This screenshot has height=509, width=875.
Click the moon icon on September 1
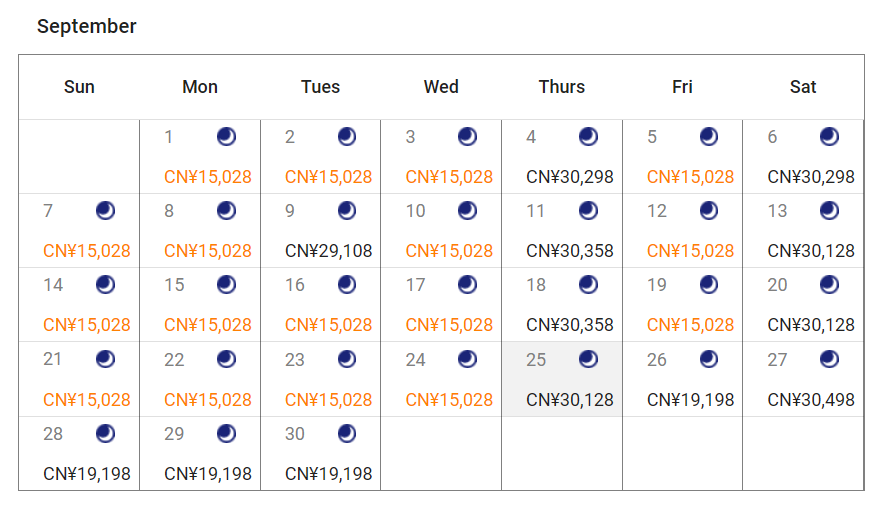(226, 136)
